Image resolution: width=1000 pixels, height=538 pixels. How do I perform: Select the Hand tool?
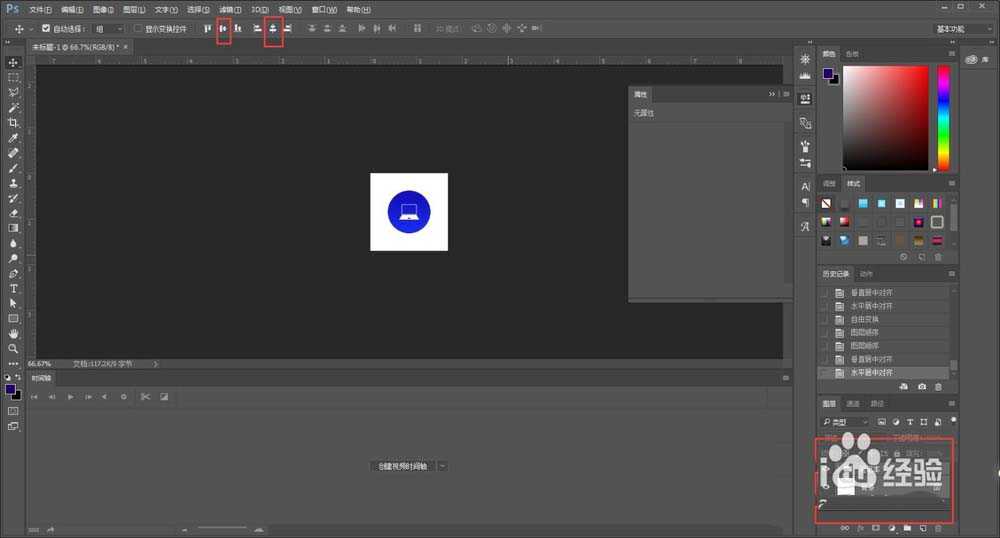click(x=13, y=333)
